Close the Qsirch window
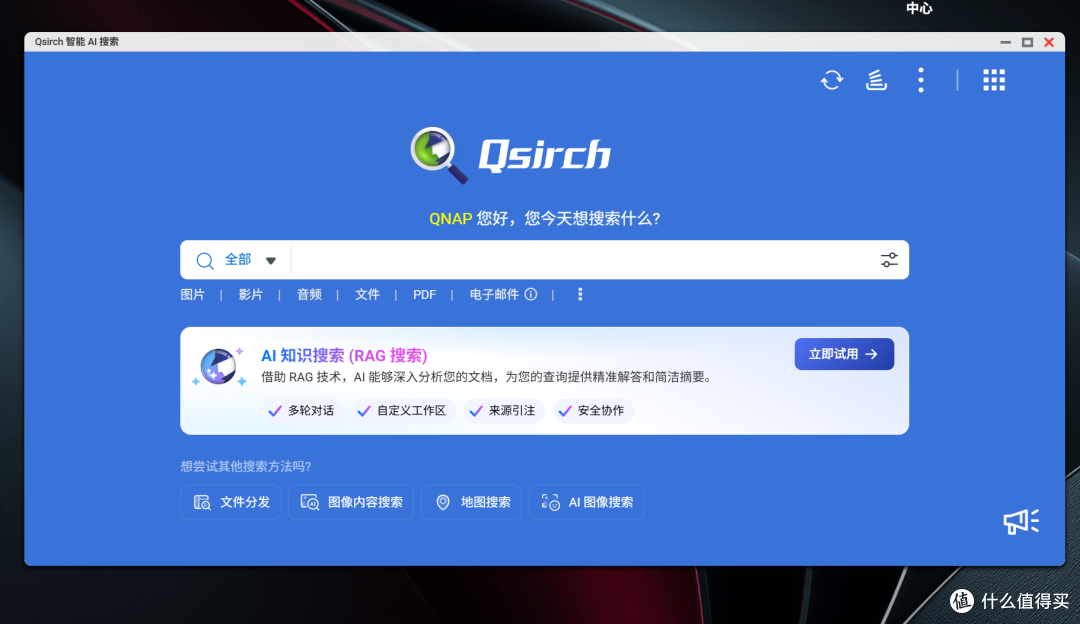The height and width of the screenshot is (624, 1080). click(x=1049, y=42)
